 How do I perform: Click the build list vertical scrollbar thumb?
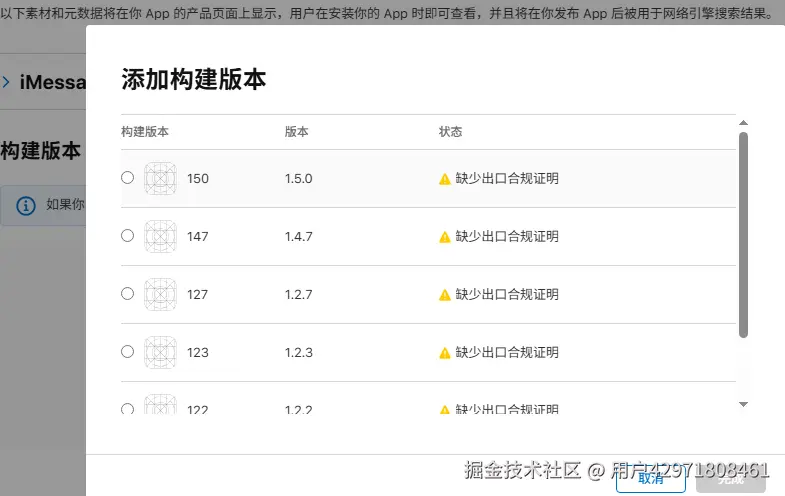(x=743, y=235)
